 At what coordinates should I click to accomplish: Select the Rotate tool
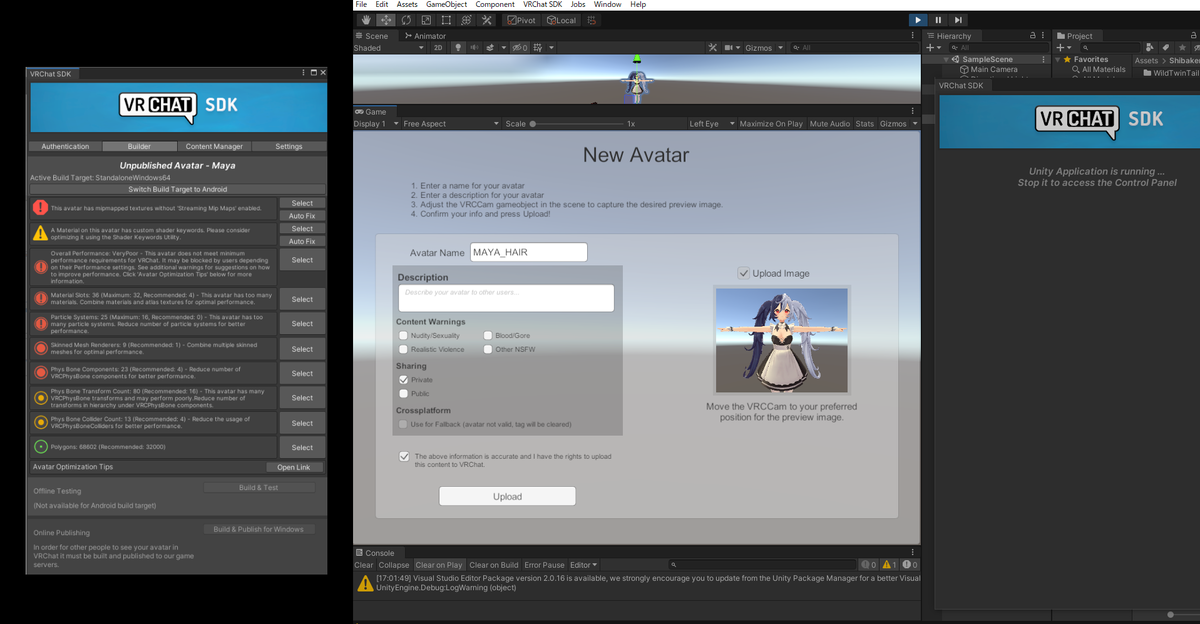point(406,20)
